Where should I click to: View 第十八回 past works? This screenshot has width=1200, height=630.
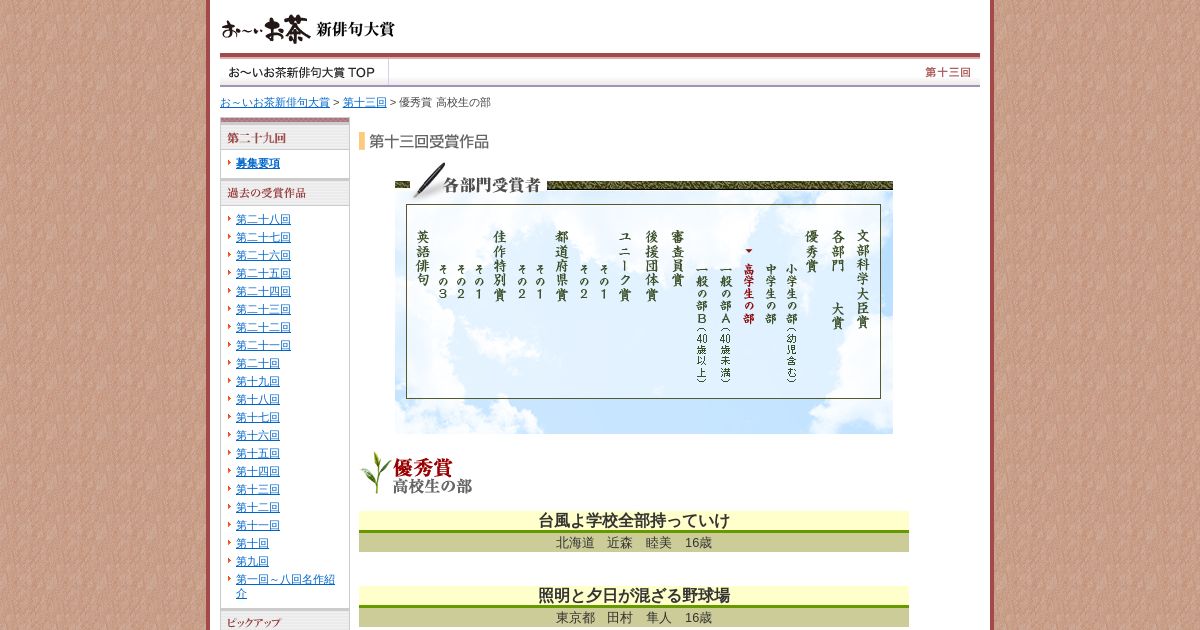point(258,399)
